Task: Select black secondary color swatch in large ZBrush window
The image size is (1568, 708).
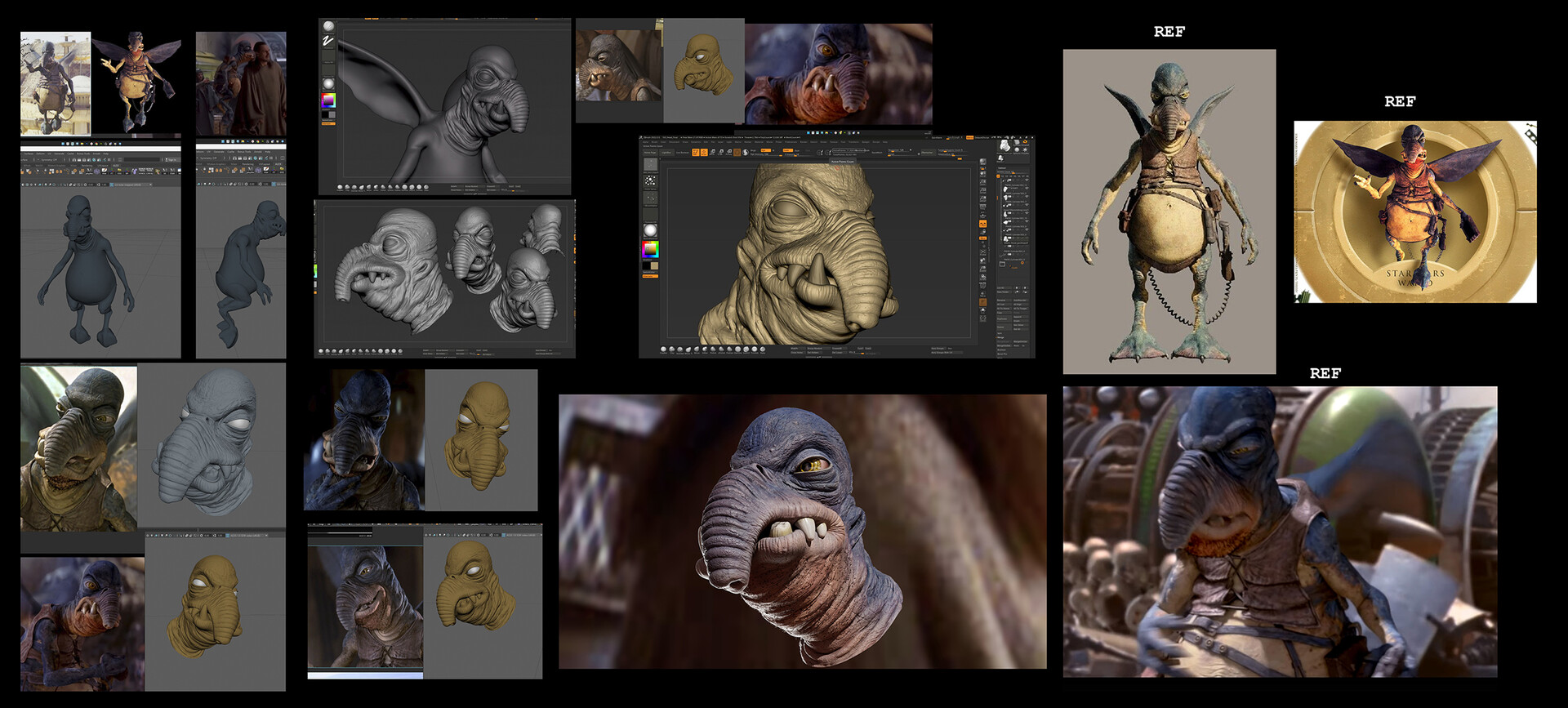Action: 646,265
